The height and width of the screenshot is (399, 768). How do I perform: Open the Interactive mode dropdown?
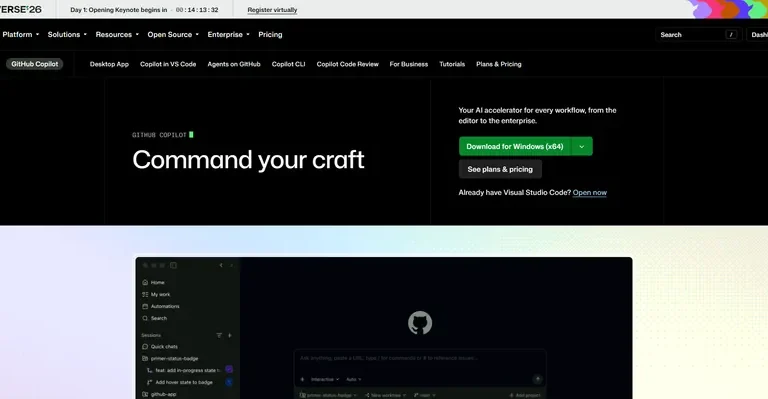[325, 379]
